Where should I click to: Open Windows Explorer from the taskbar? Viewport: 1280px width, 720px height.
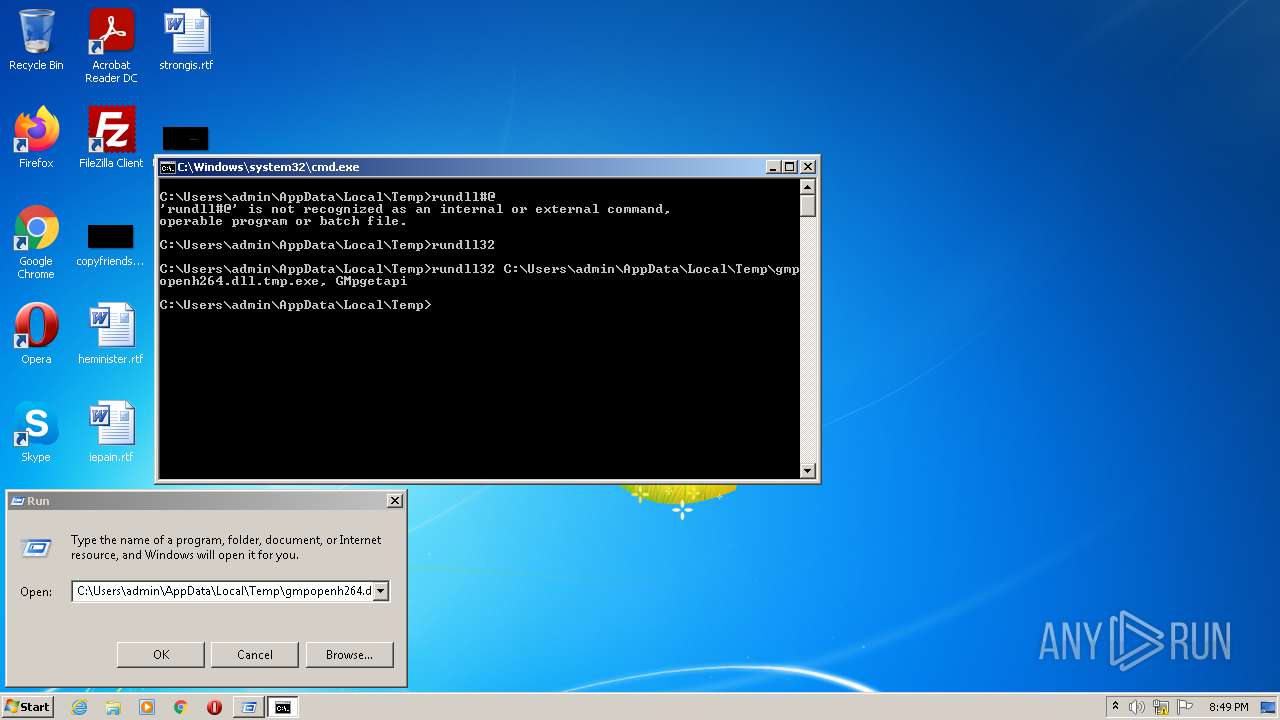pos(113,707)
